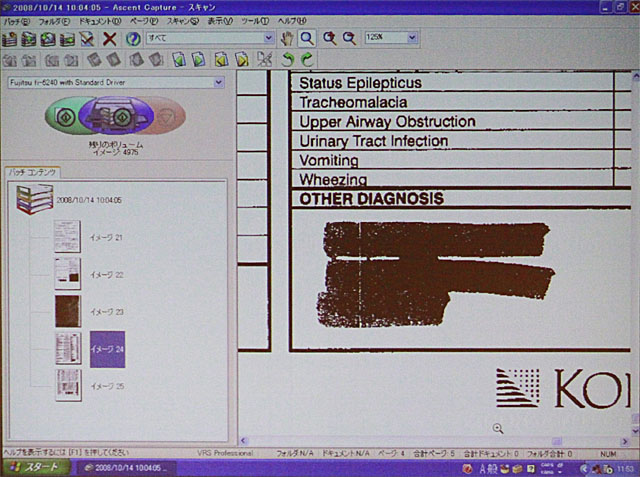Select the batch 2008/10/14 10:04:05 tree node
Image resolution: width=640 pixels, height=477 pixels.
coord(89,200)
